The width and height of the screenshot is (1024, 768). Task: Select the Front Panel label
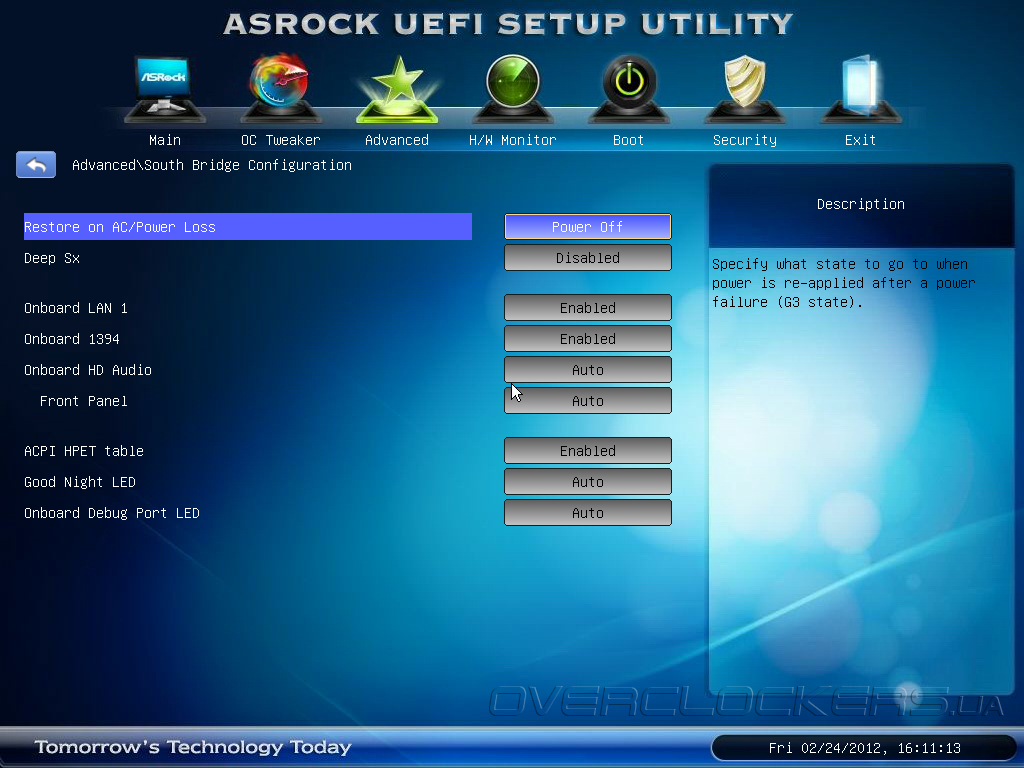84,401
